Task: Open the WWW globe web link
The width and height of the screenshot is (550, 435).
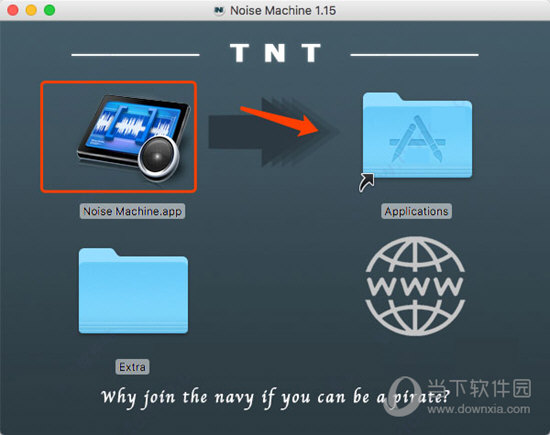Action: coord(415,286)
